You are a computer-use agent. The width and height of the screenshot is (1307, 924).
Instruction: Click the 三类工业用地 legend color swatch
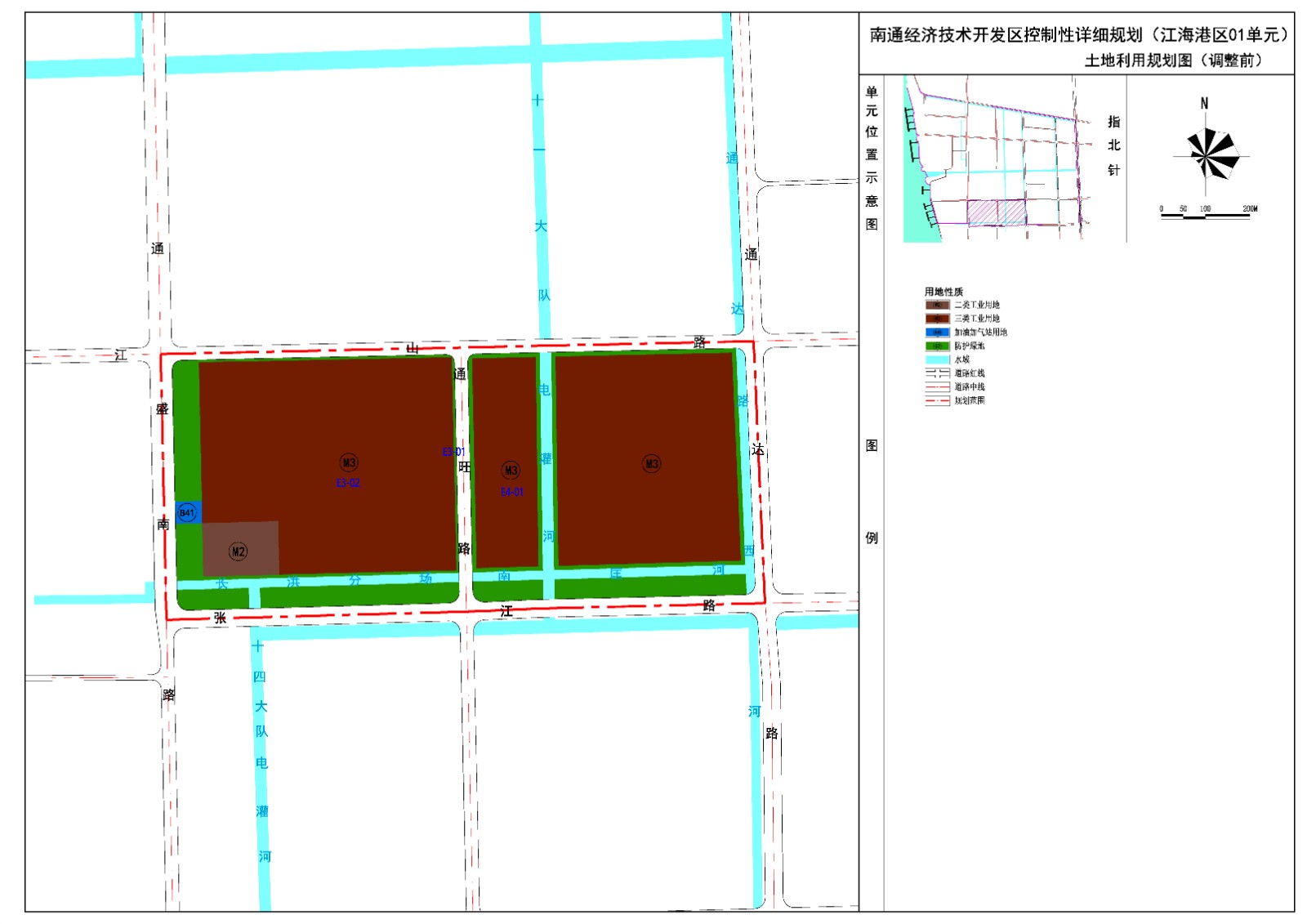tap(937, 319)
